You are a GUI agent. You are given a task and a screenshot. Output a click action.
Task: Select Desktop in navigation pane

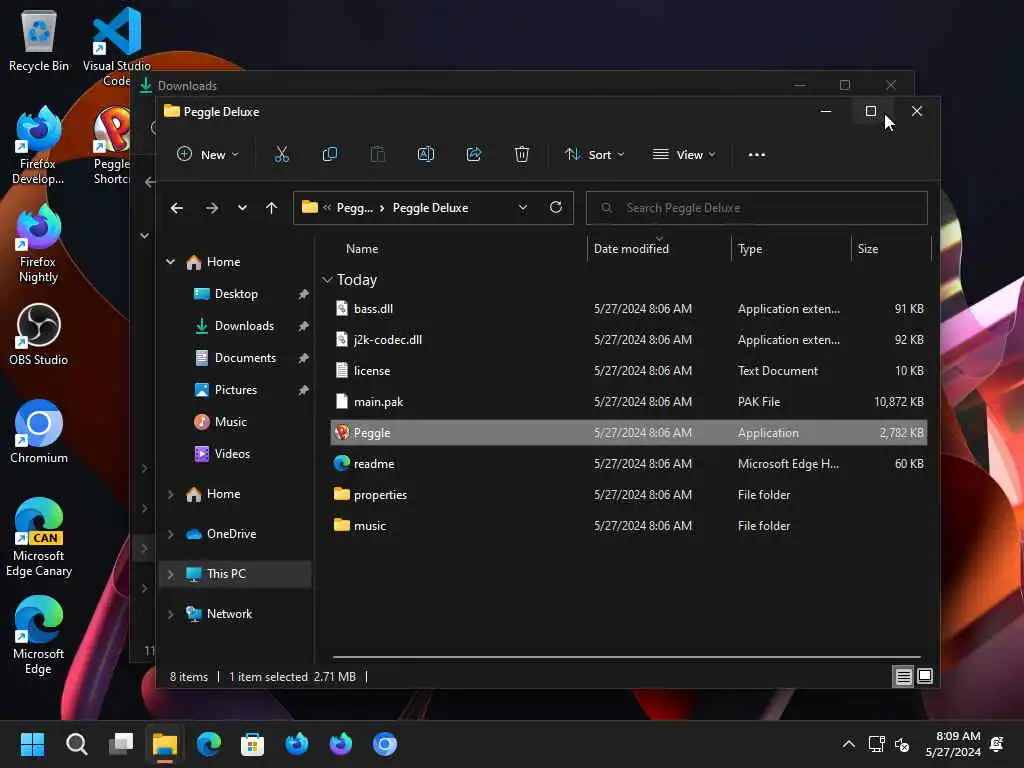click(x=236, y=294)
